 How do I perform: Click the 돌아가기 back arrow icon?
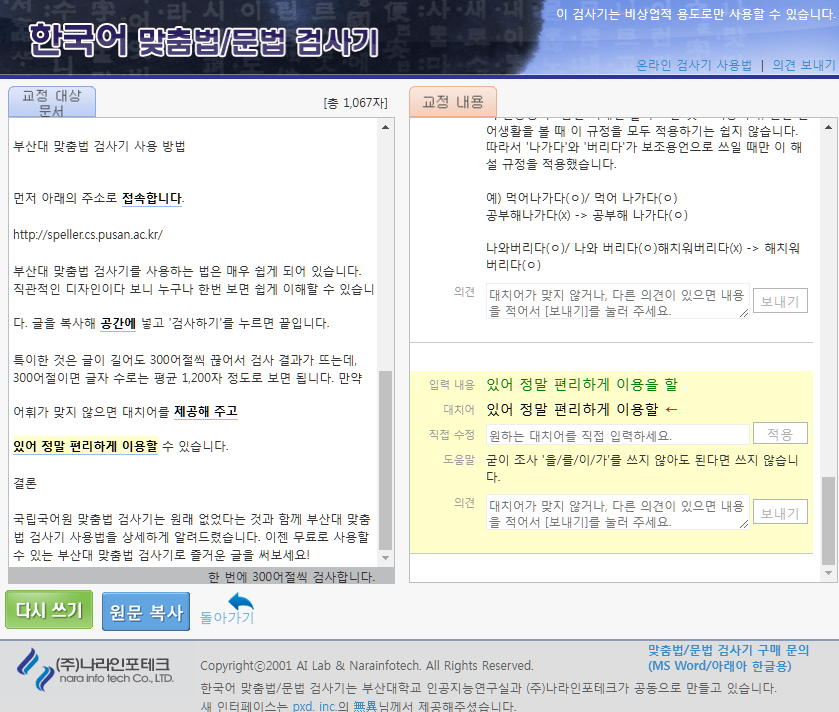[241, 601]
